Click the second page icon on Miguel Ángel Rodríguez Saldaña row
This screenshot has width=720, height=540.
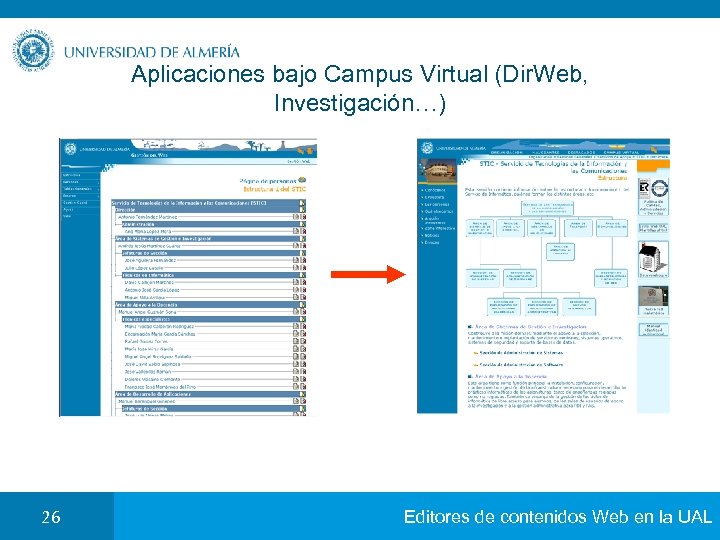303,356
